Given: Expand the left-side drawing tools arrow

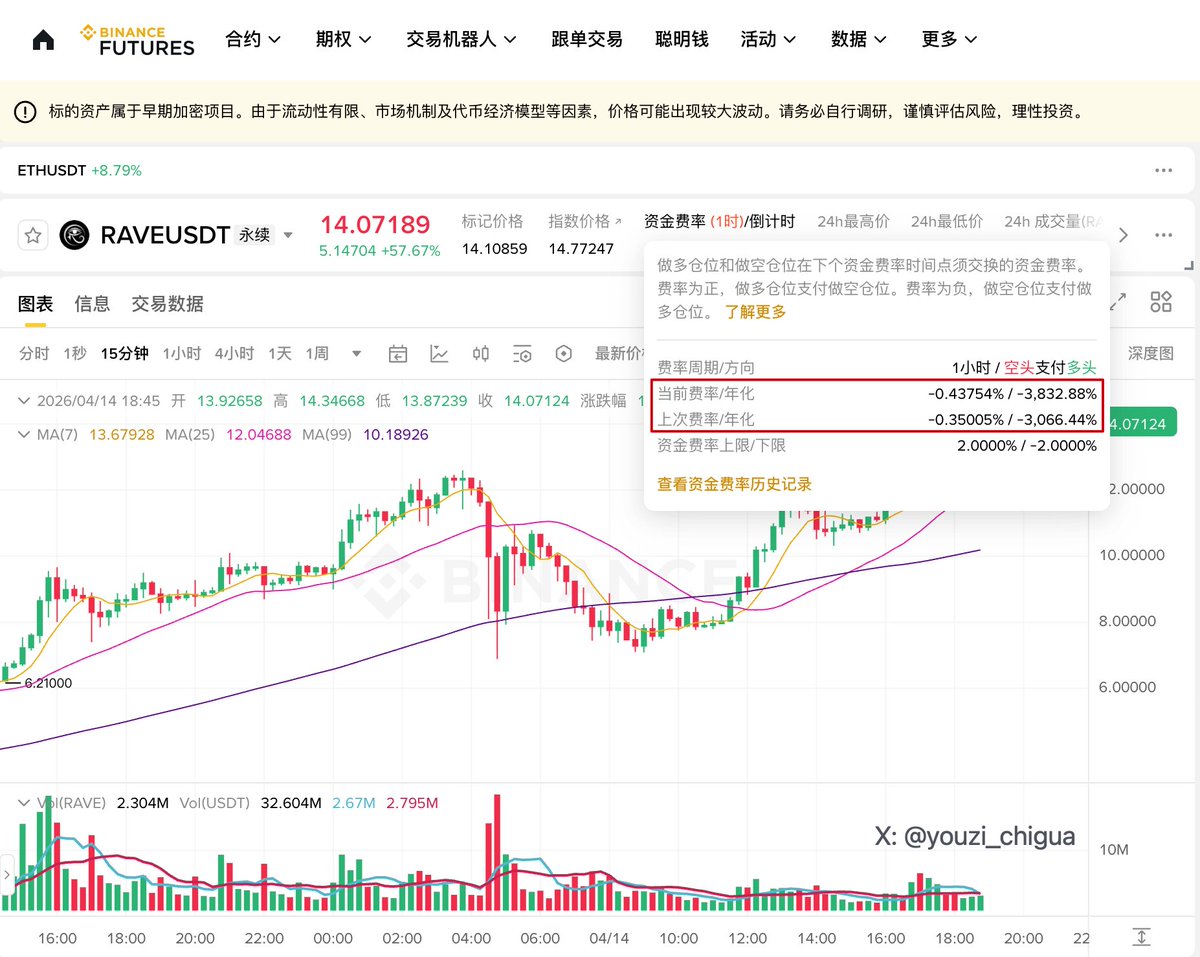Looking at the screenshot, I should click(7, 876).
